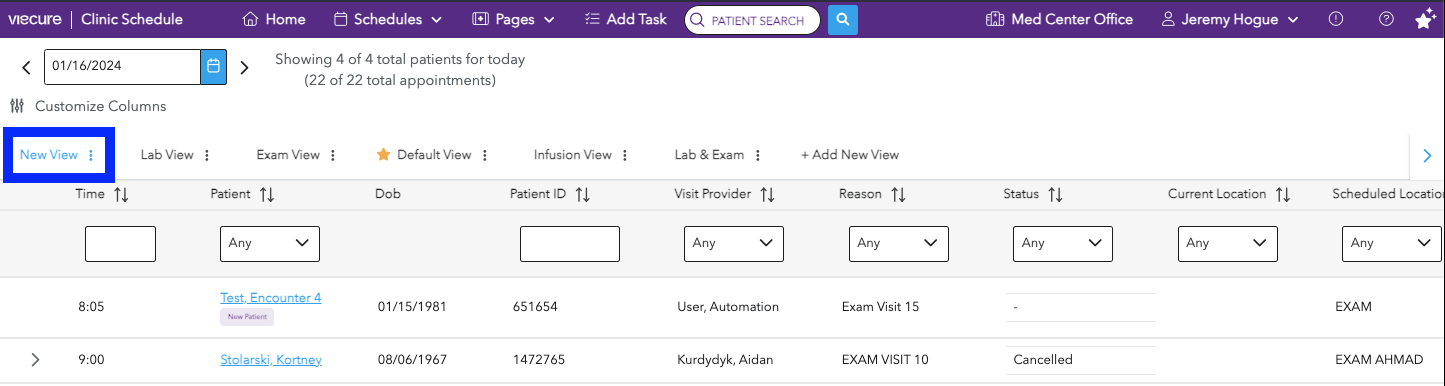Click the alert exclamation circle icon

(1336, 19)
